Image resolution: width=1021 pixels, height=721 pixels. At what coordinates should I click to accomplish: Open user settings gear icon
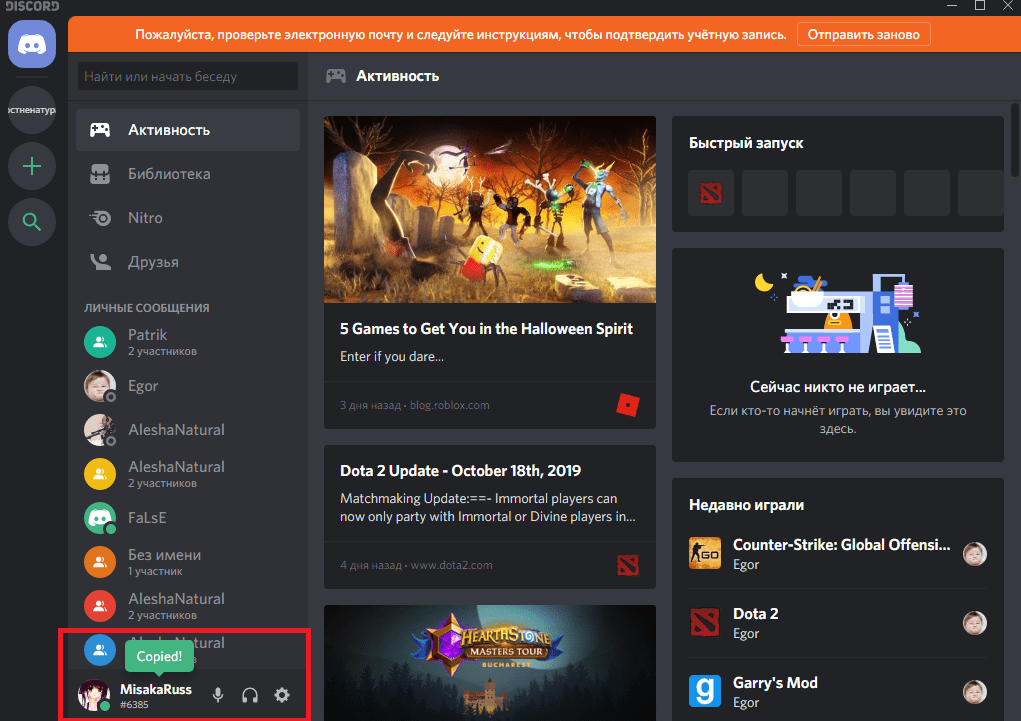(x=282, y=695)
